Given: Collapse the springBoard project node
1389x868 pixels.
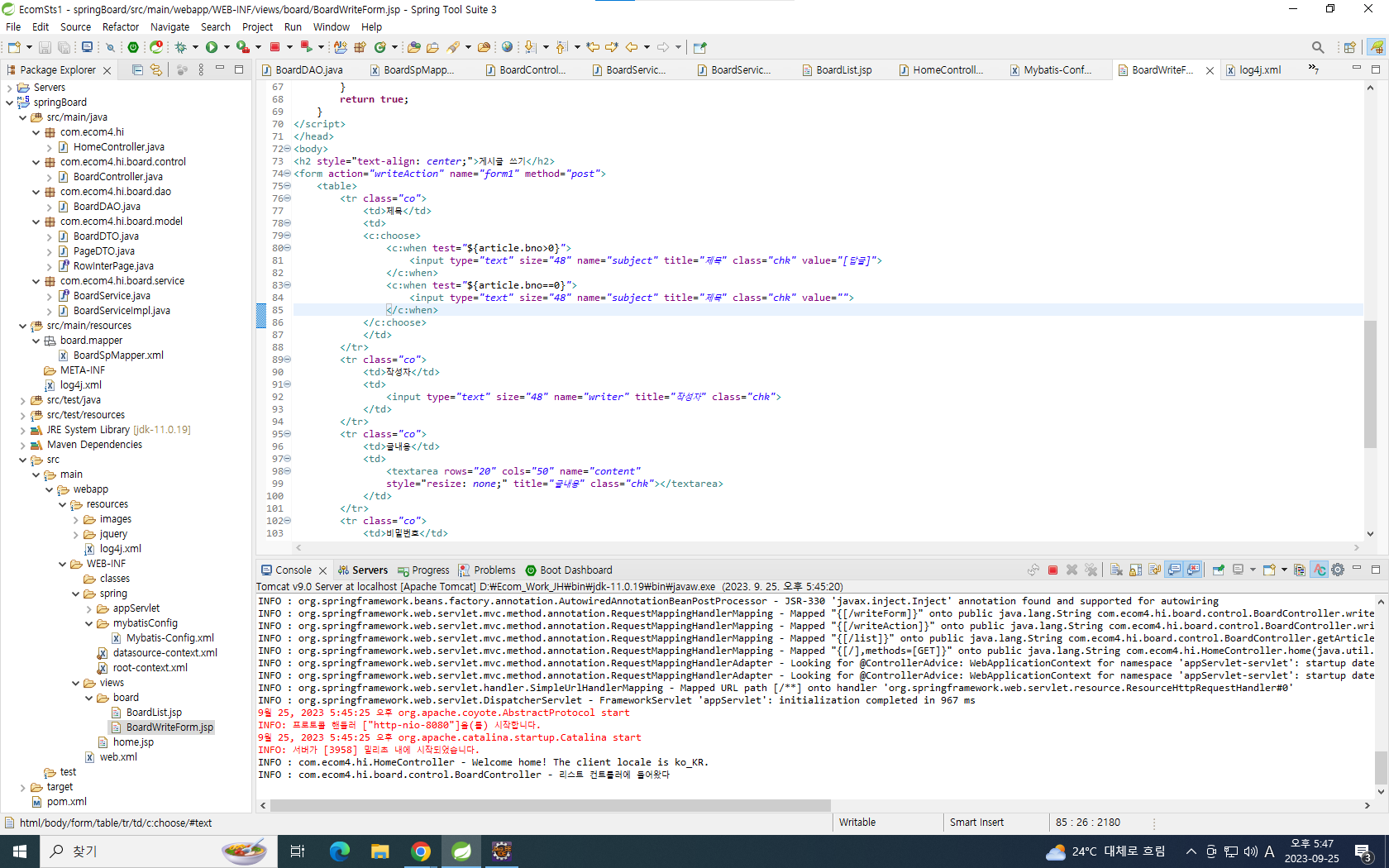Looking at the screenshot, I should (9, 103).
